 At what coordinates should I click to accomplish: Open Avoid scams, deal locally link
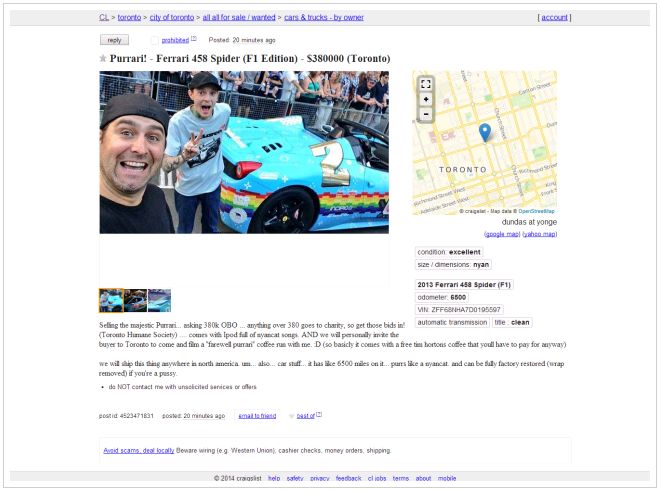[139, 450]
